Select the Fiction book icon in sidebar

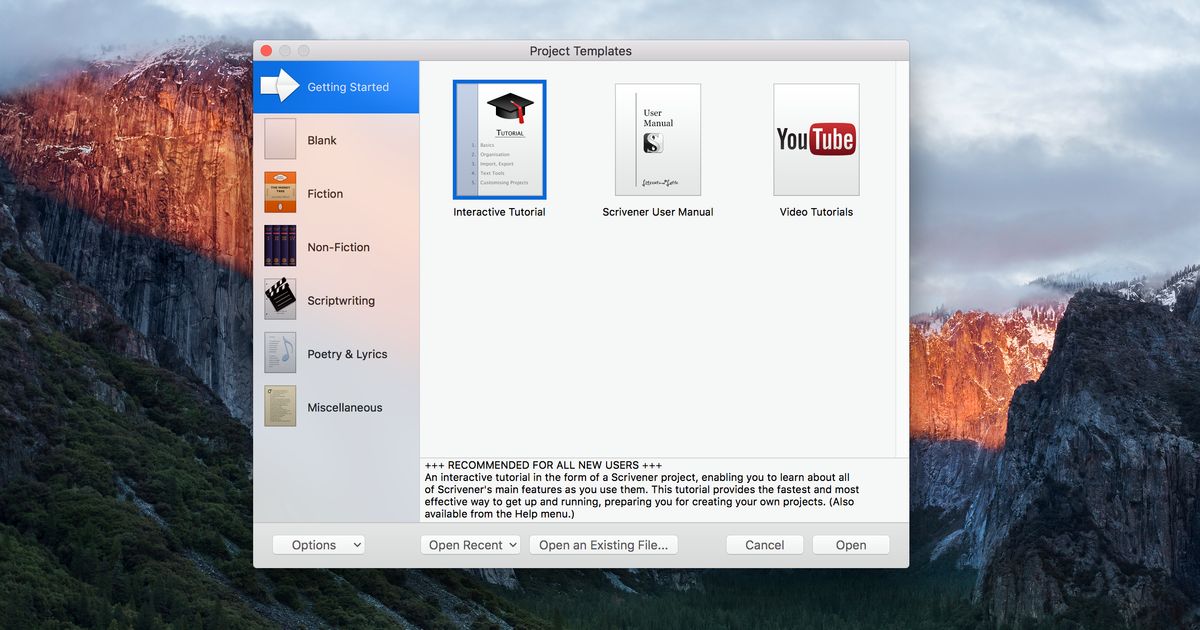tap(280, 193)
